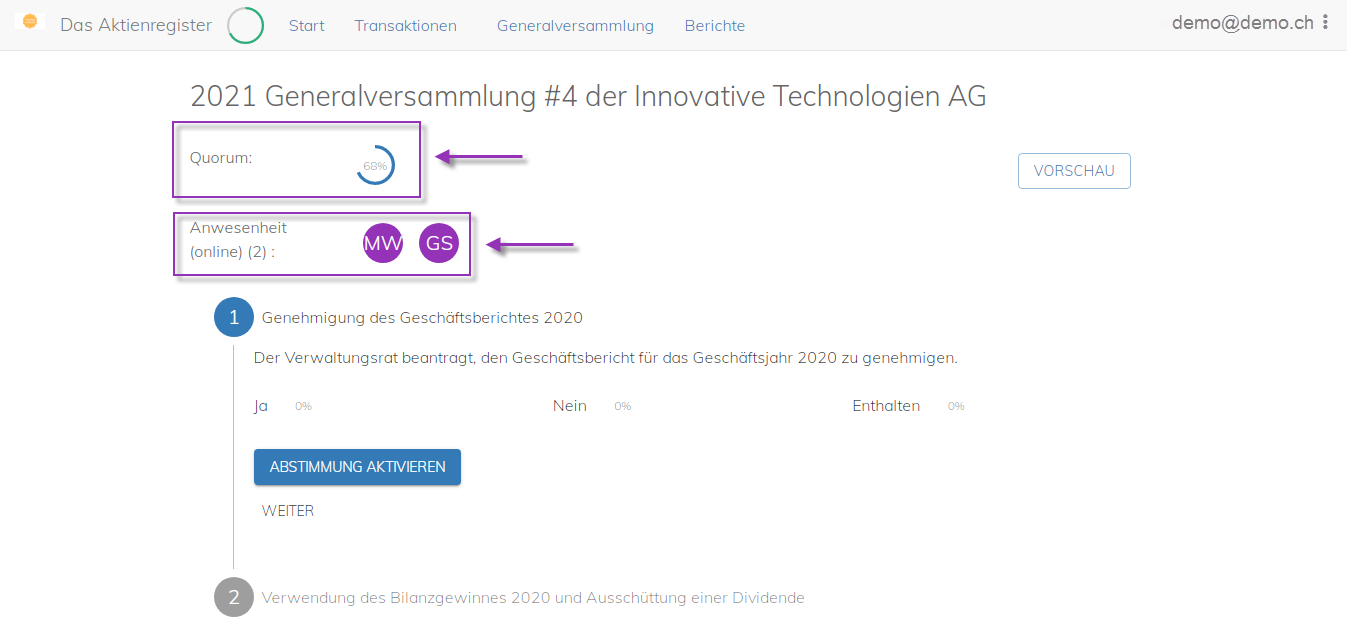Click the Quorum: label
Viewport: 1347px width, 625px height.
pyautogui.click(x=221, y=157)
